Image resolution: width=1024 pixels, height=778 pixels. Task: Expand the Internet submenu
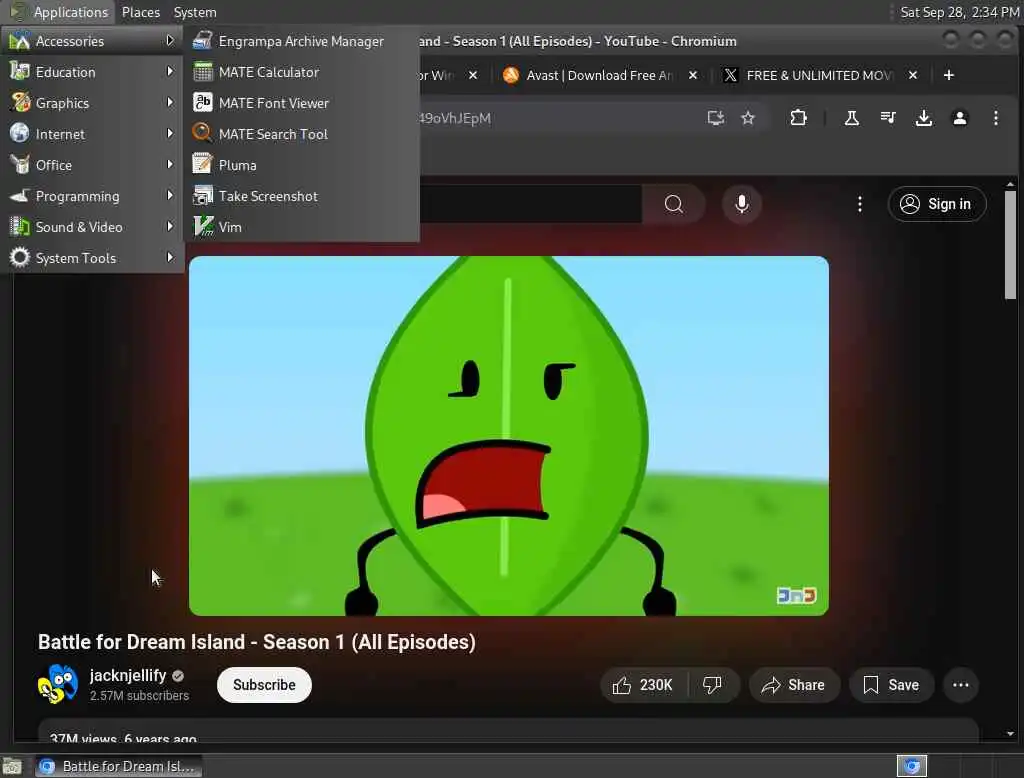click(92, 134)
